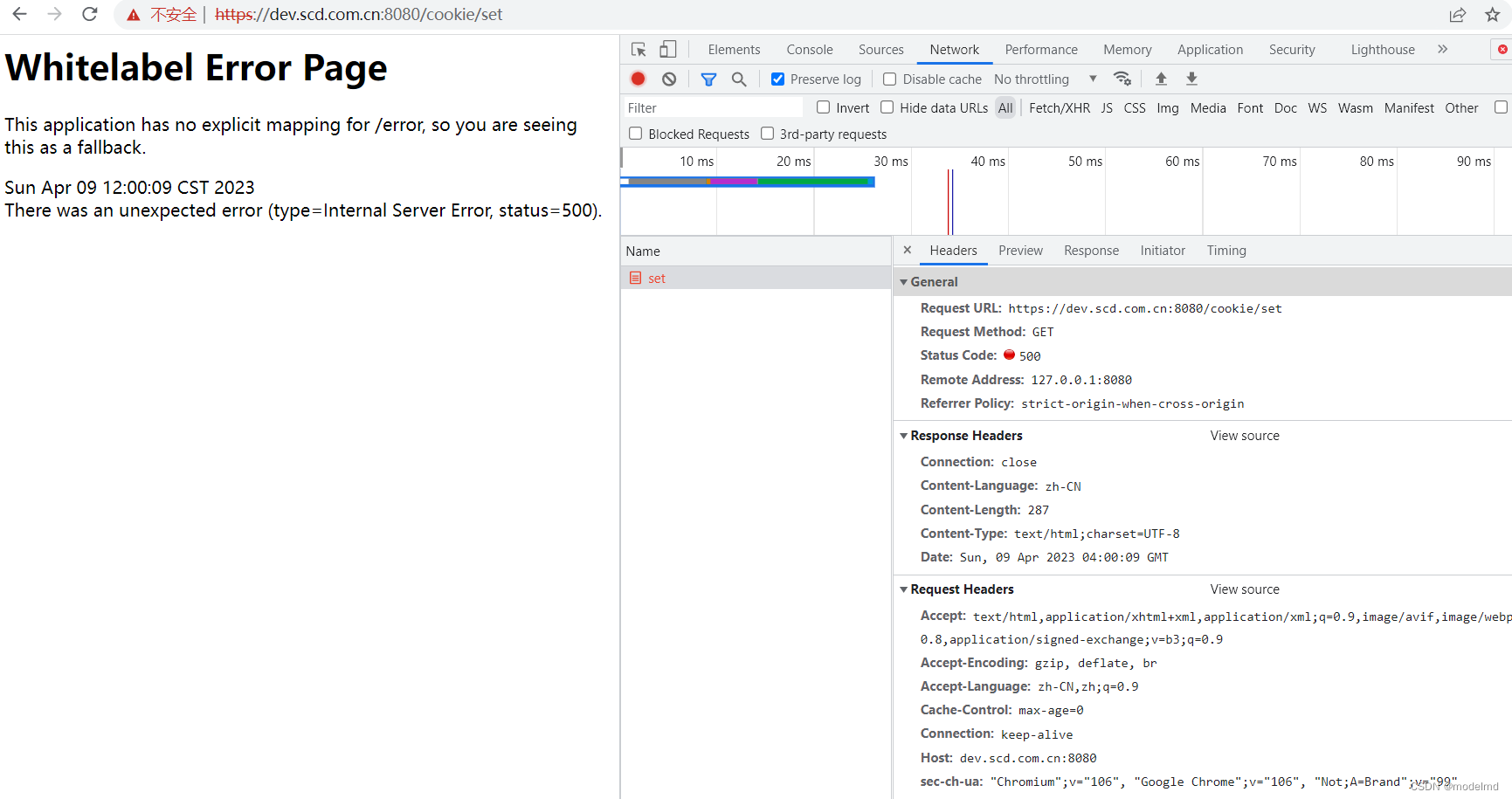1512x799 pixels.
Task: Switch to the Console tab
Action: coord(809,49)
